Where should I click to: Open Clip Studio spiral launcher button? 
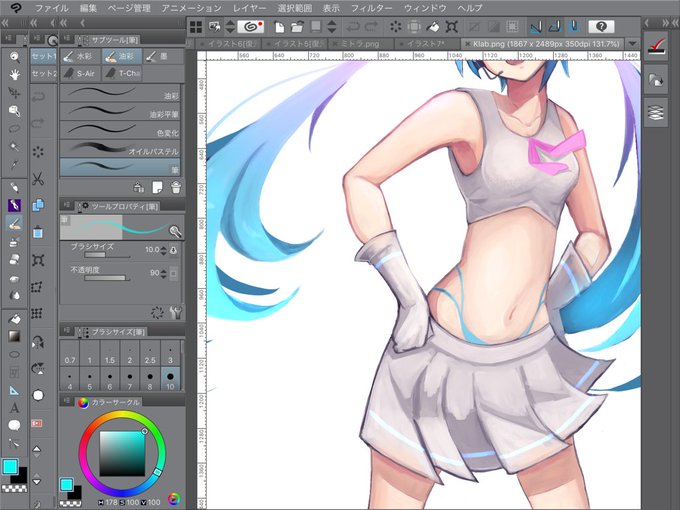[x=251, y=27]
